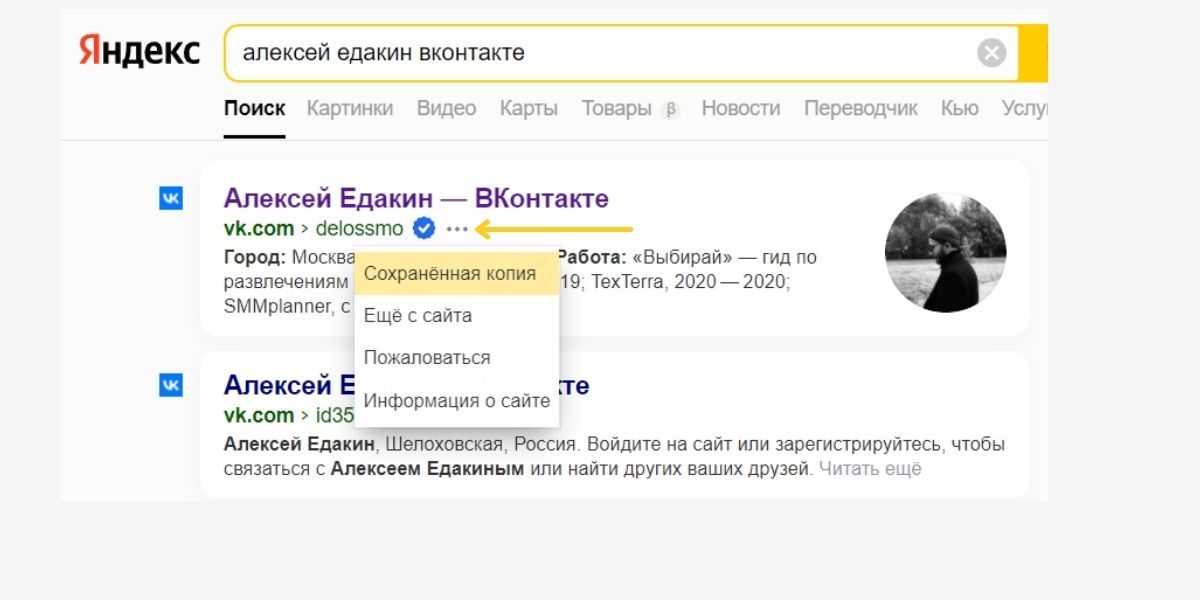Image resolution: width=1200 pixels, height=600 pixels.
Task: Click VK favicon of first result
Action: pyautogui.click(x=171, y=199)
